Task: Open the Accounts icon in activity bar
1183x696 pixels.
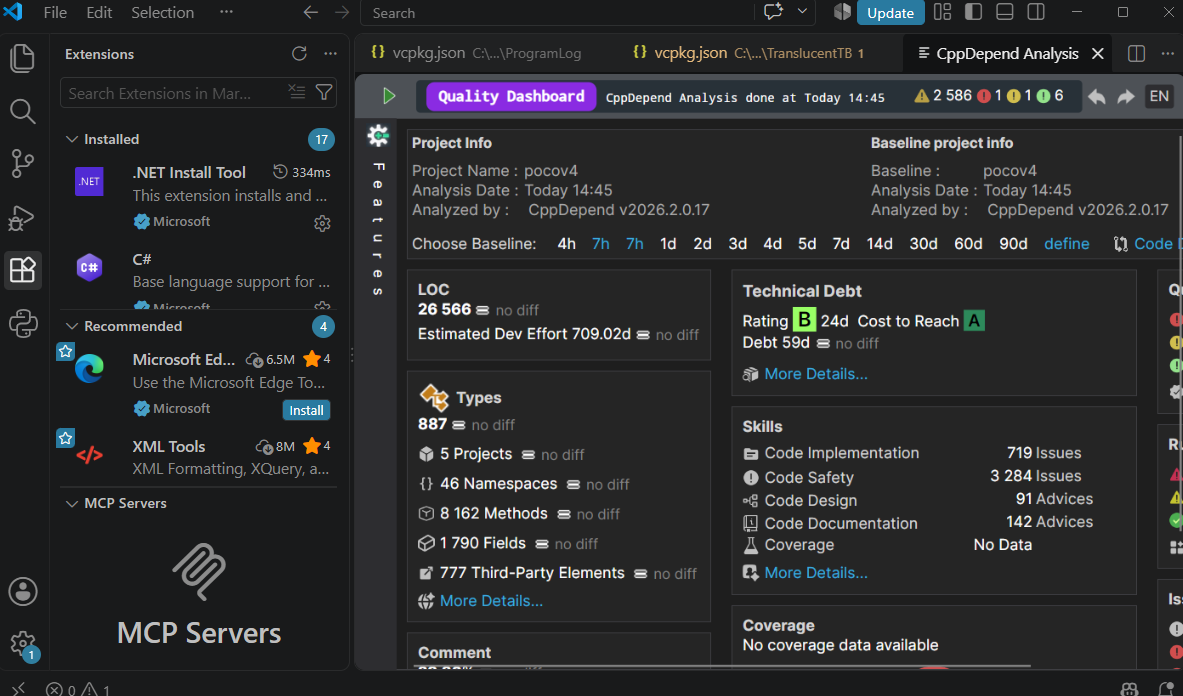Action: (23, 592)
